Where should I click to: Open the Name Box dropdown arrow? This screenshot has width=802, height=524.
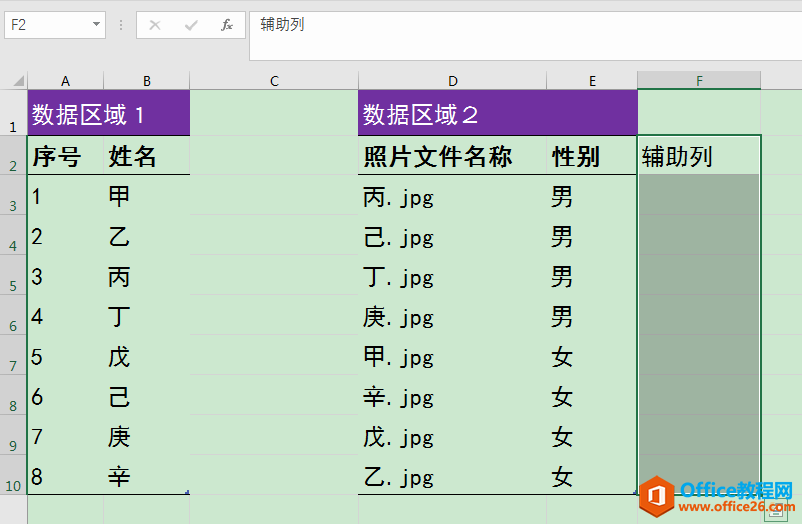96,24
